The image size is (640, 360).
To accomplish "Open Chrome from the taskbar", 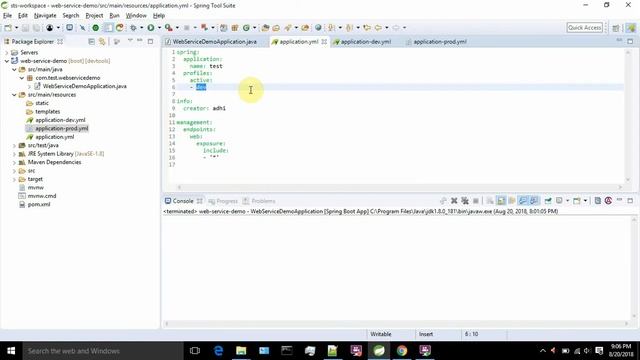I will 402,351.
